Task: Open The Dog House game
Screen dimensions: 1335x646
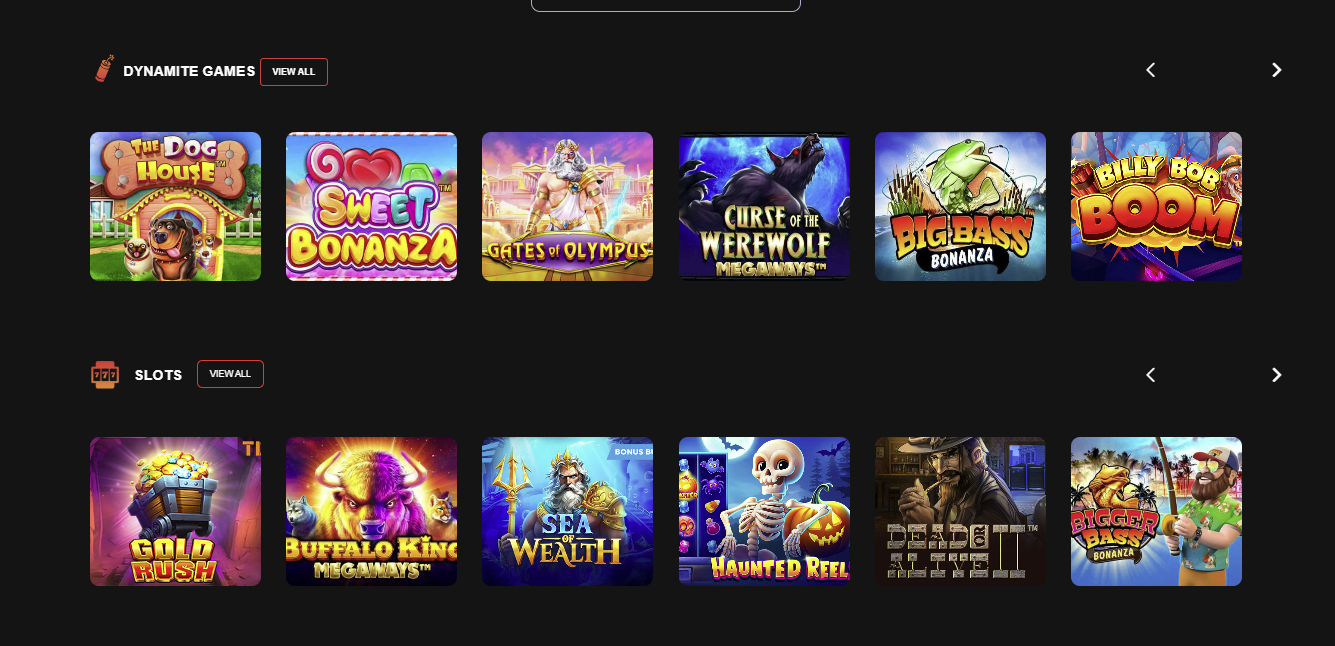Action: (x=175, y=207)
